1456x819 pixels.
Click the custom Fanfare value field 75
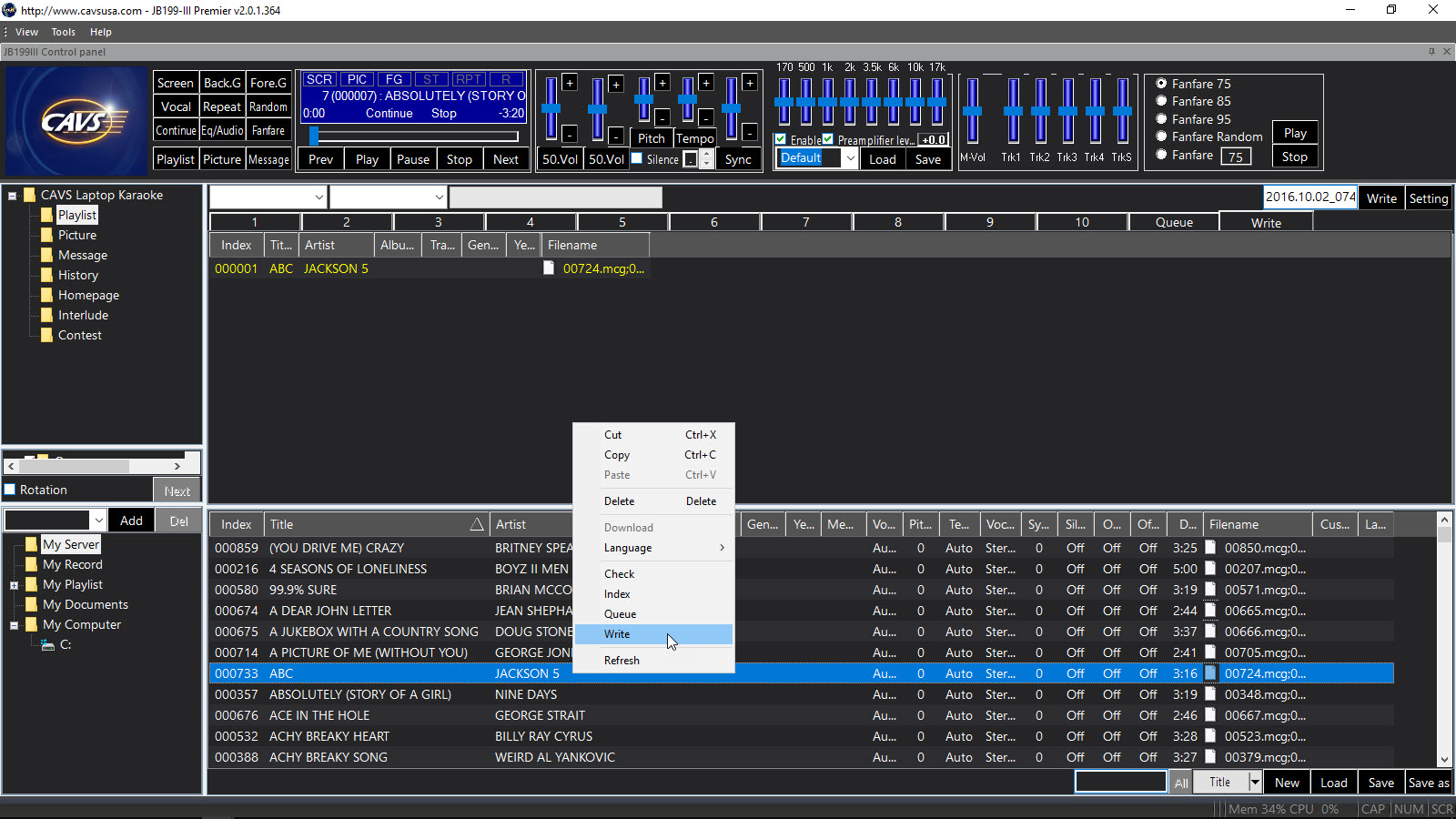click(x=1236, y=157)
